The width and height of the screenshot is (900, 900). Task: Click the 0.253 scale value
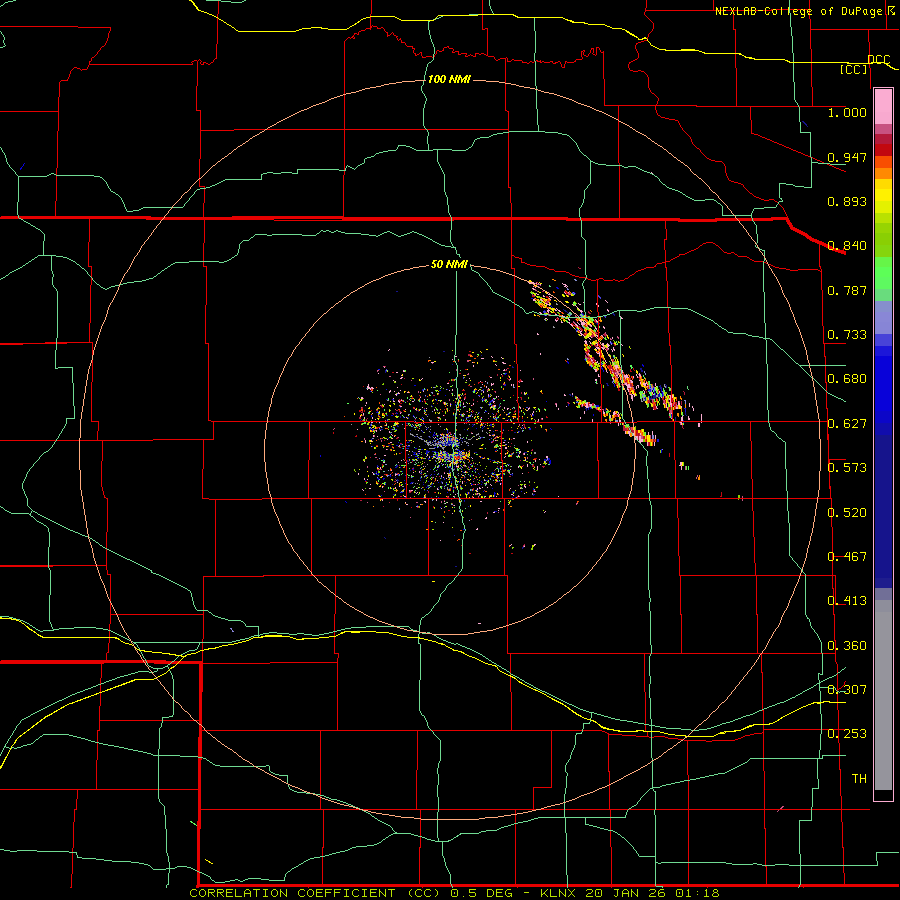click(847, 734)
